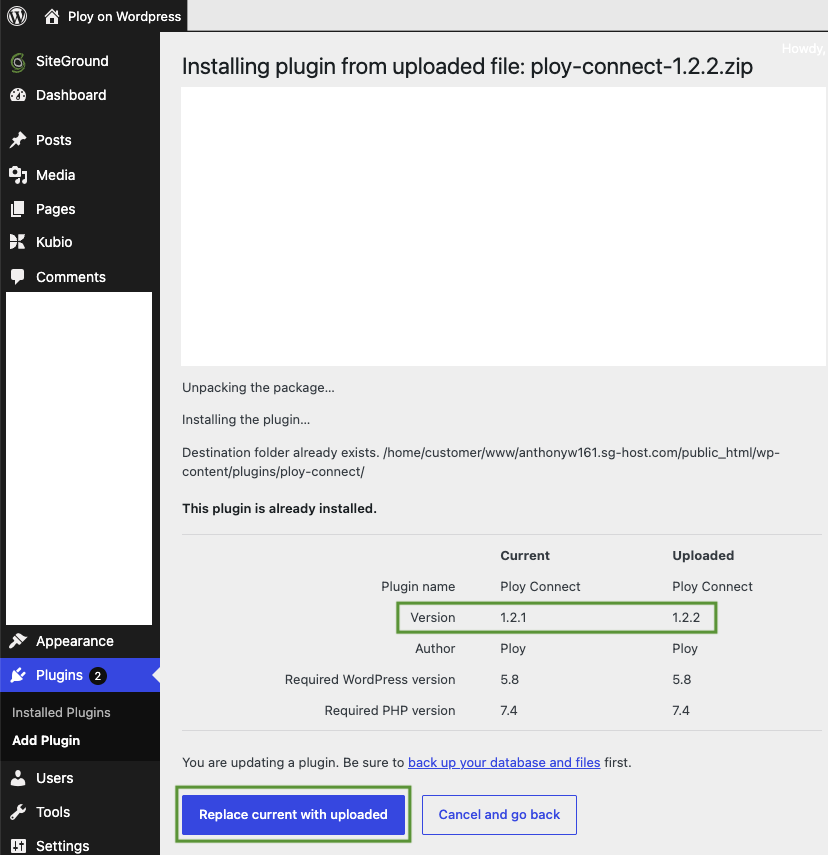Open back up your database and files link
Image resolution: width=828 pixels, height=855 pixels.
504,762
